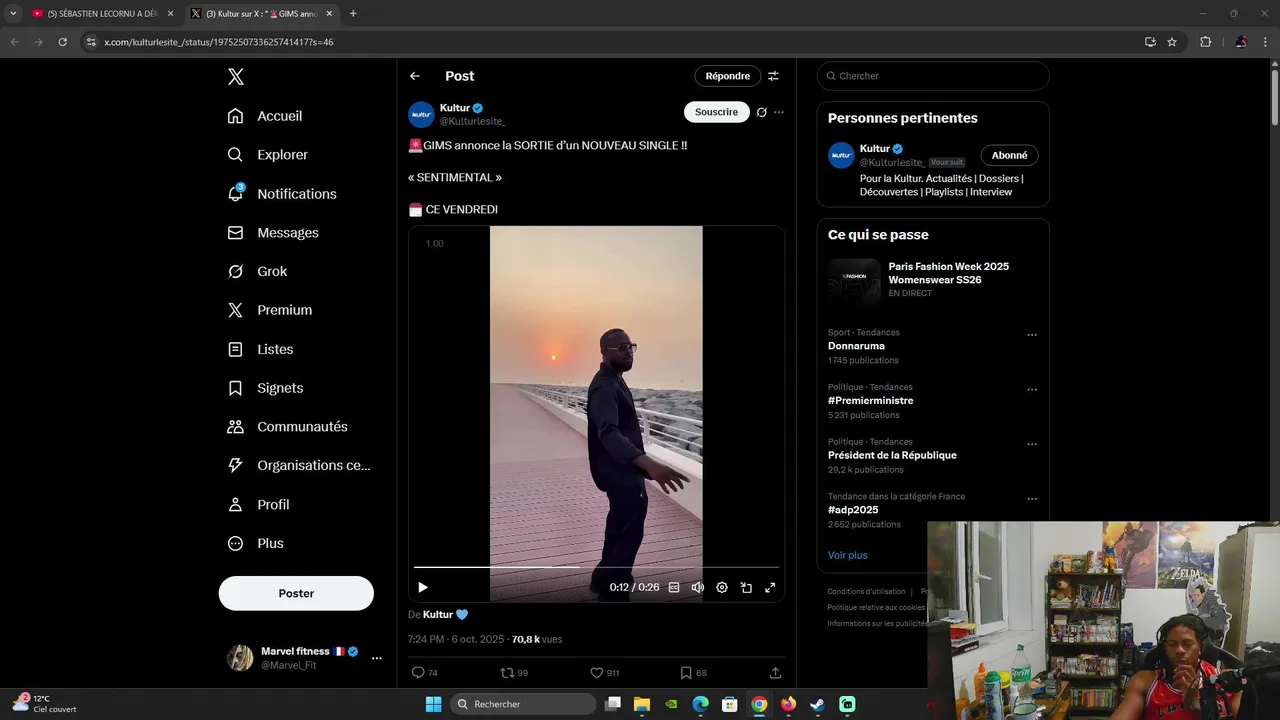1280x720 pixels.
Task: Enable picture-in-picture for video
Action: point(746,588)
